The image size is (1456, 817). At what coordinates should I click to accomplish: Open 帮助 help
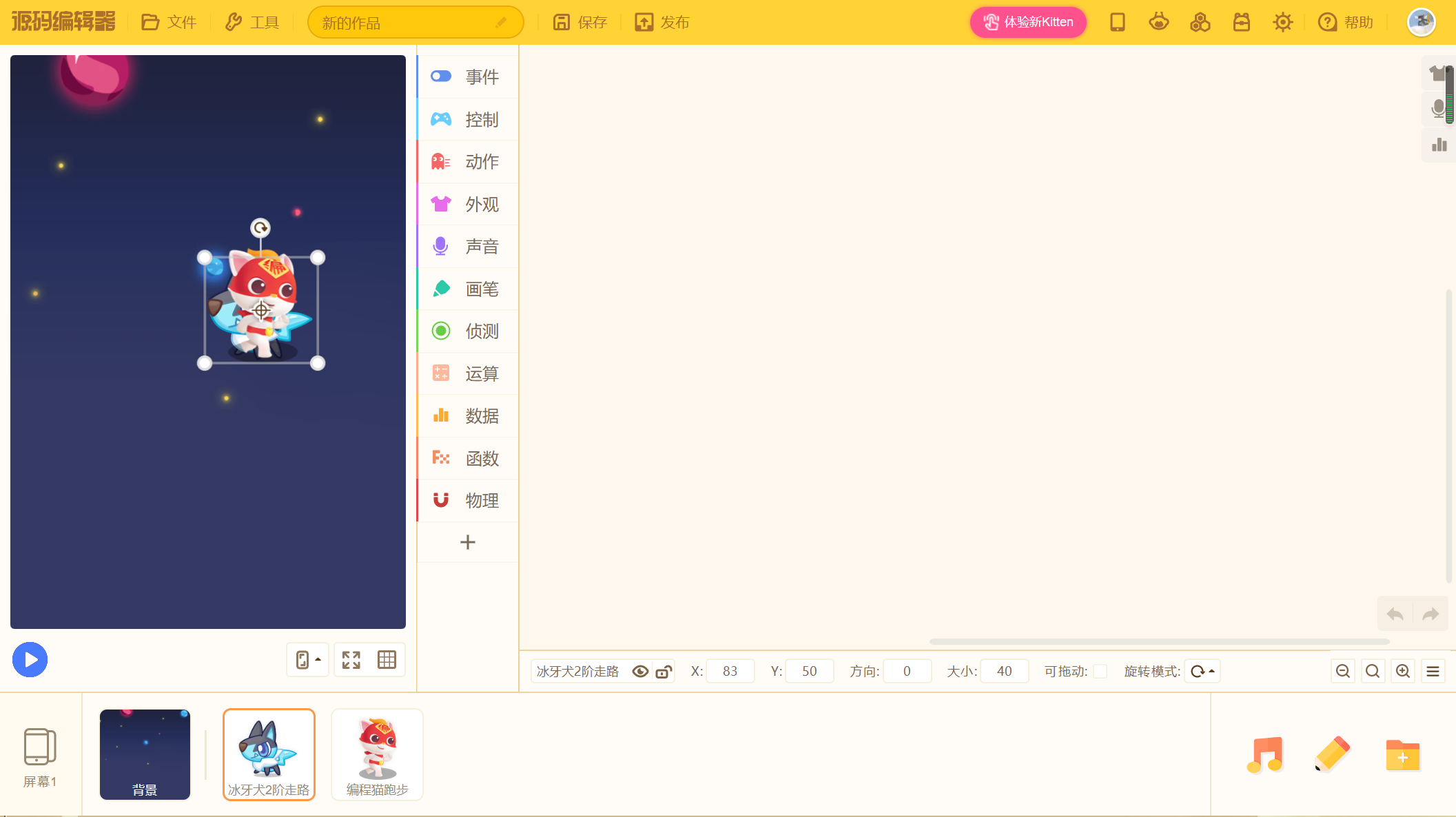tap(1346, 22)
